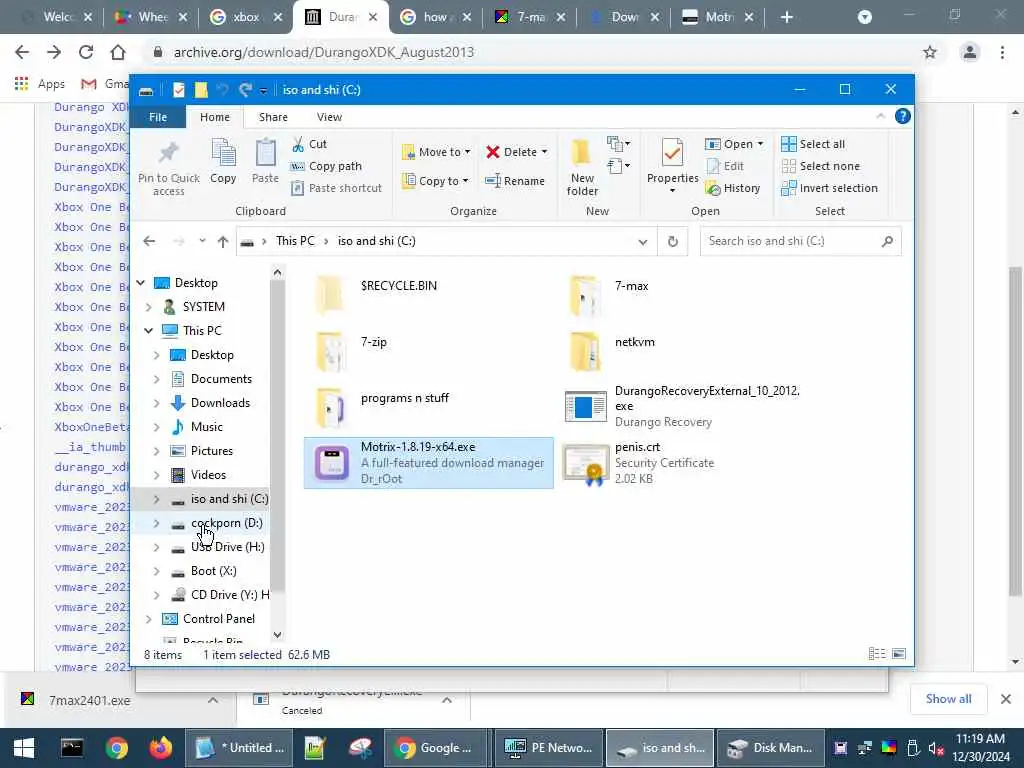Click Copy path in Clipboard group
The width and height of the screenshot is (1024, 768).
327,167
